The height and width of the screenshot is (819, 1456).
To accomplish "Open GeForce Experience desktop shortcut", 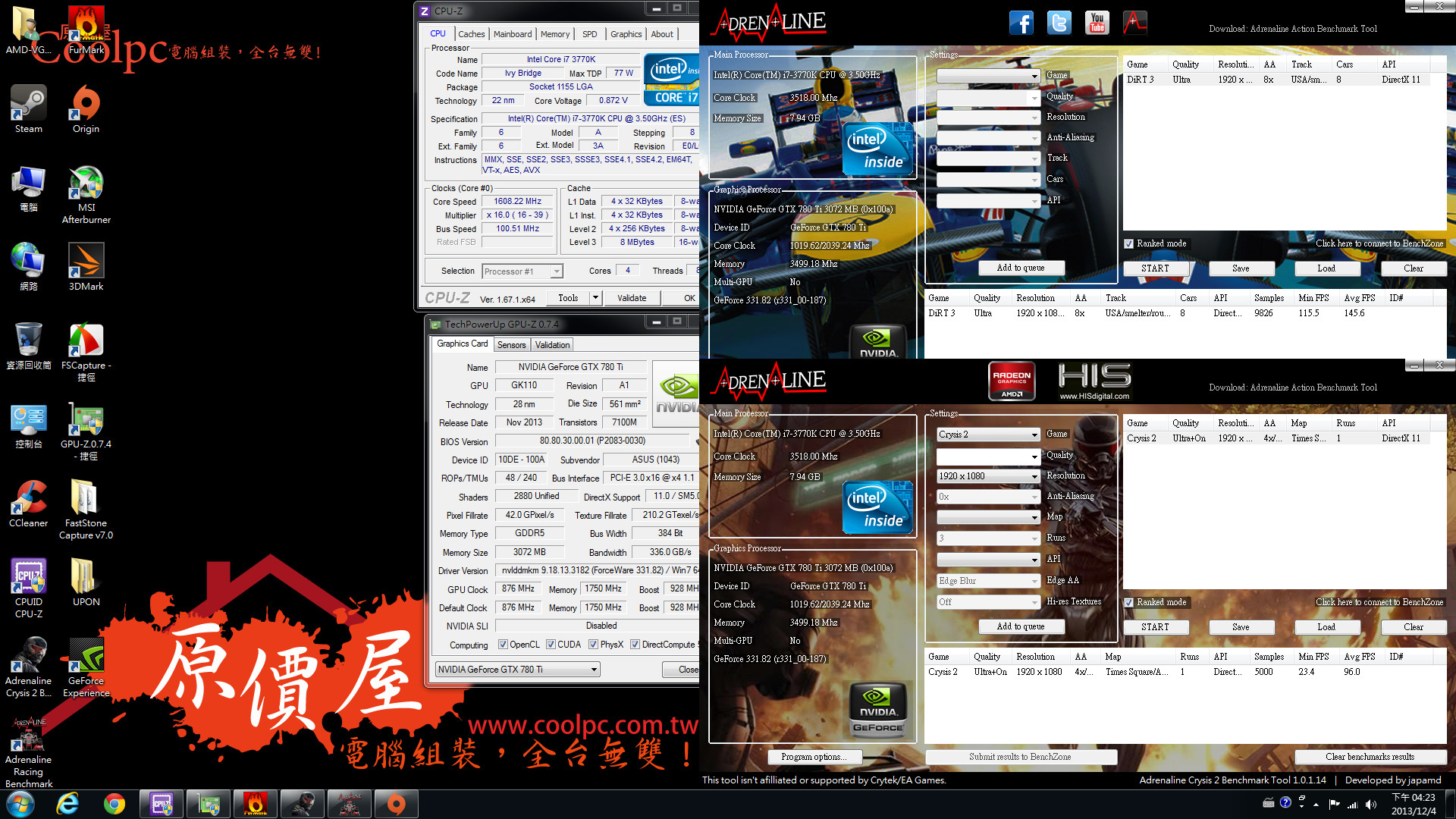I will (x=86, y=667).
